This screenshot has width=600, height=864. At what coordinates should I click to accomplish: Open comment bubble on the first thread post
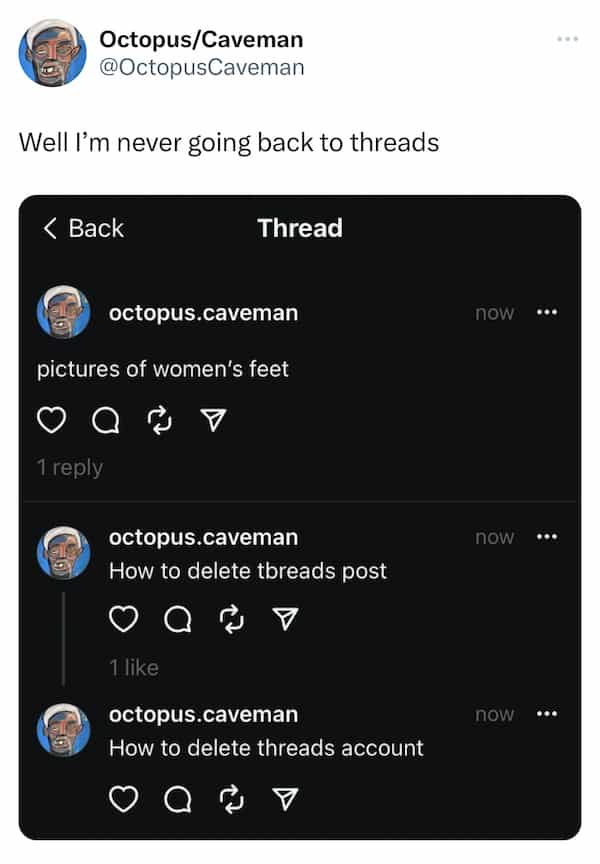[104, 424]
